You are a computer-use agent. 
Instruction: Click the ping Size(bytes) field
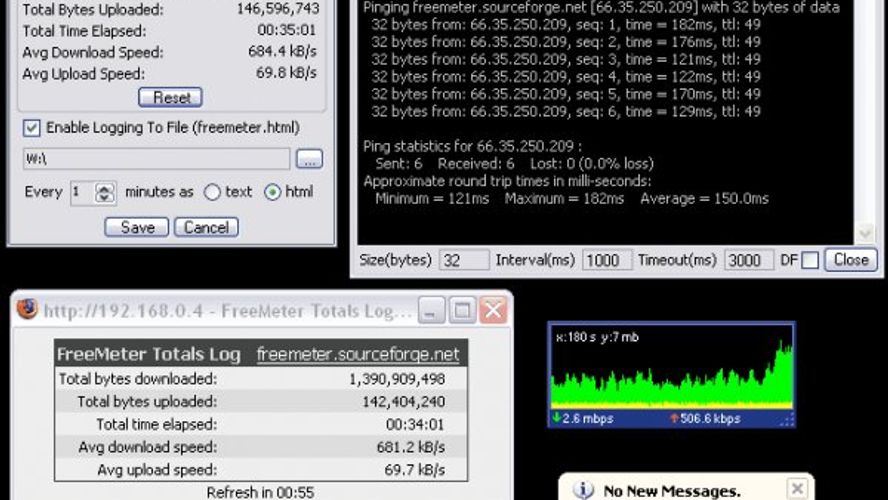coord(464,260)
